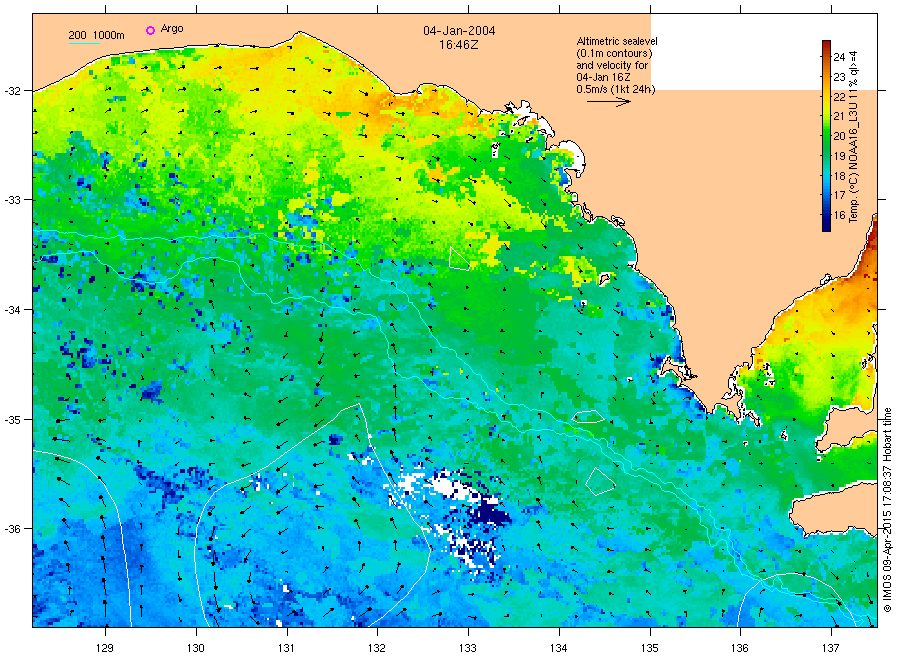Click the velocity reference arrow in legend

click(609, 102)
